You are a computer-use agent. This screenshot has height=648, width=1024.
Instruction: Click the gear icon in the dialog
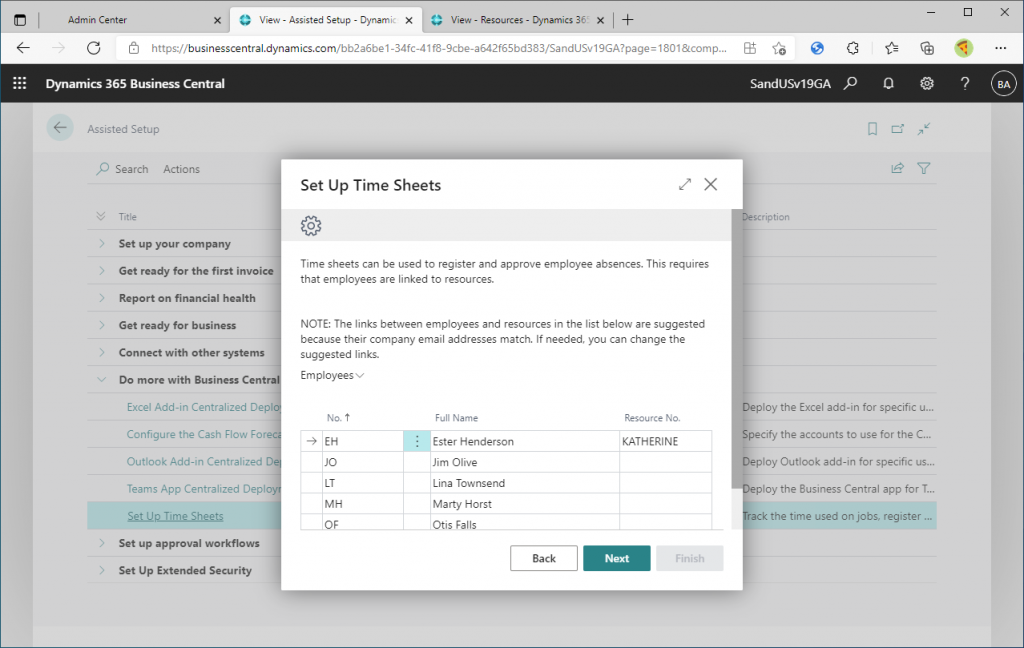(x=311, y=225)
